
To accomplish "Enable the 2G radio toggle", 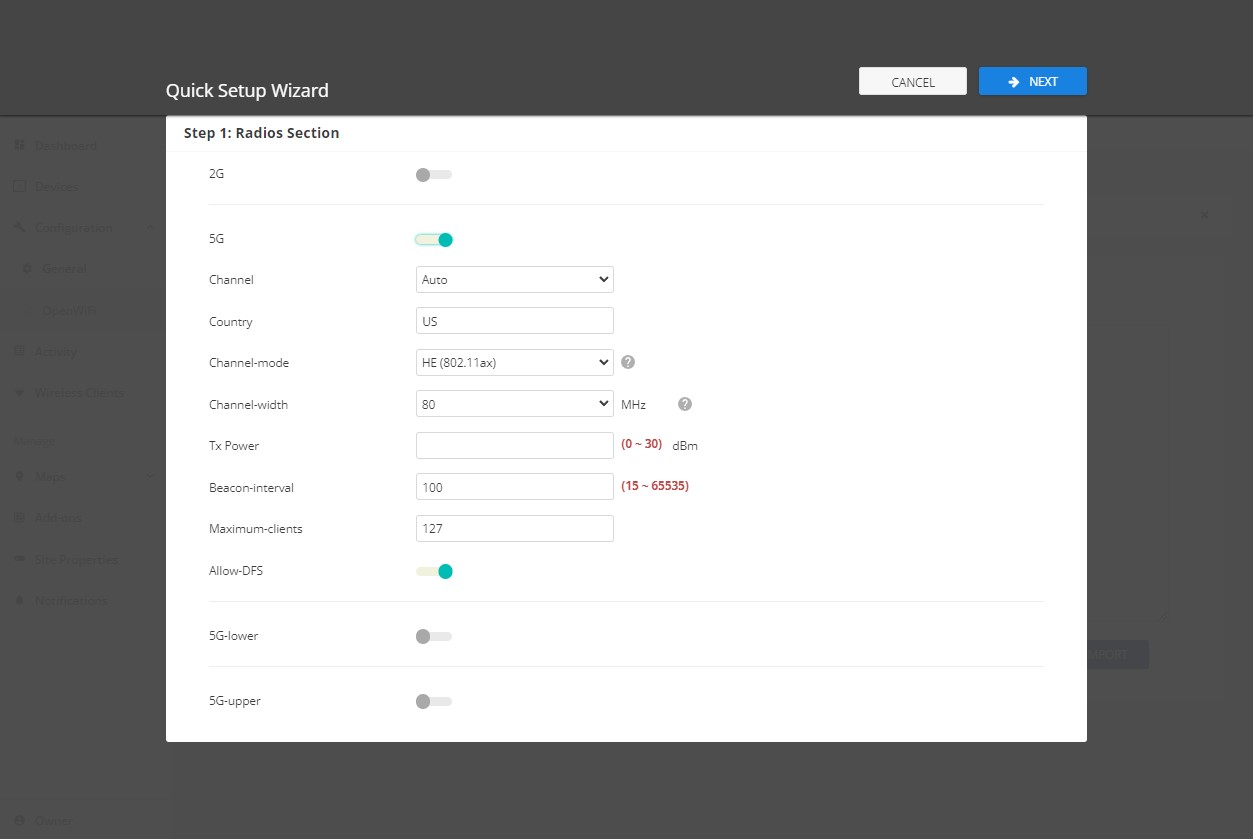I will (x=434, y=175).
